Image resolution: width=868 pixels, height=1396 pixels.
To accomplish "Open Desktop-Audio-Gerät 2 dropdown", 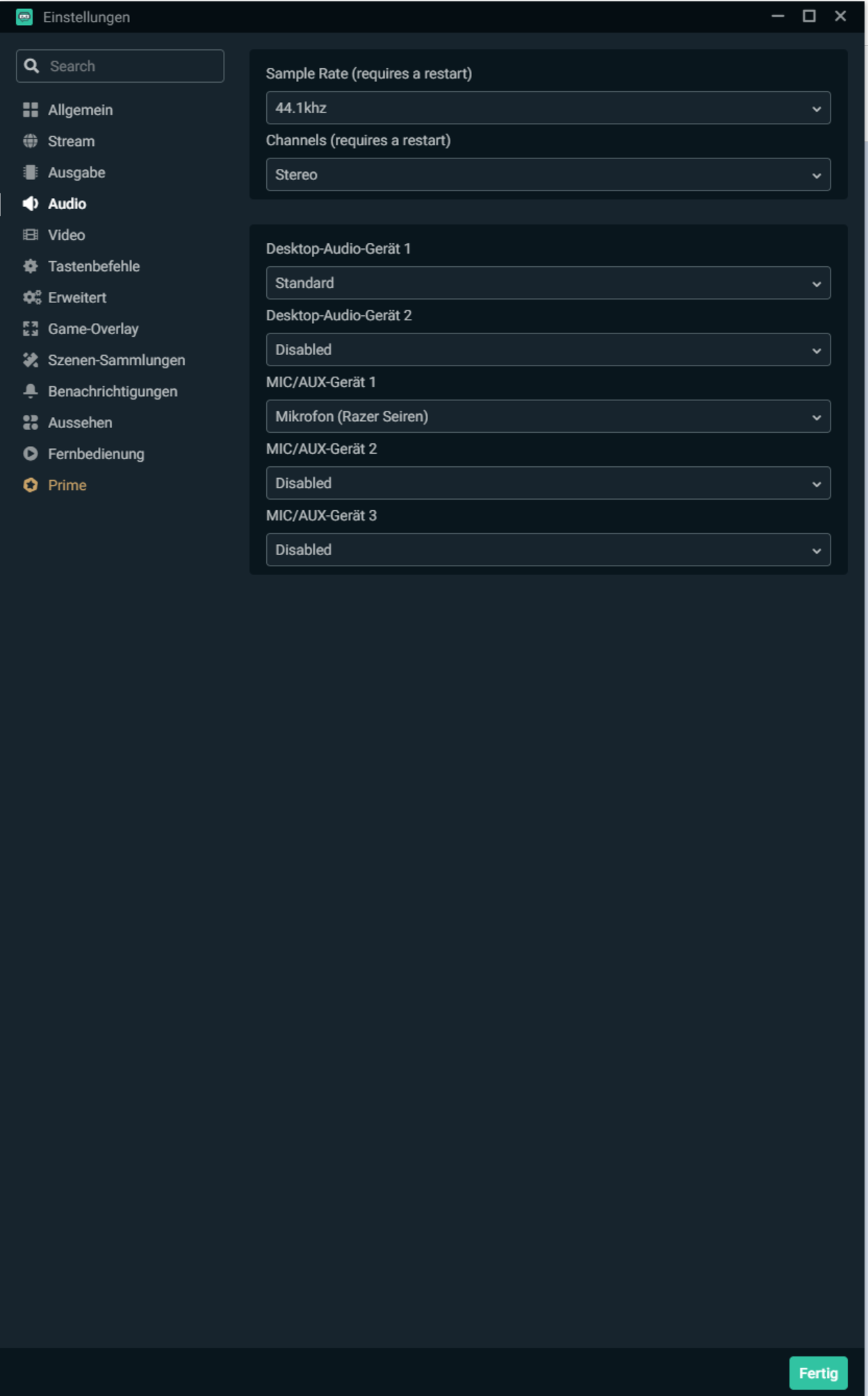I will 548,350.
